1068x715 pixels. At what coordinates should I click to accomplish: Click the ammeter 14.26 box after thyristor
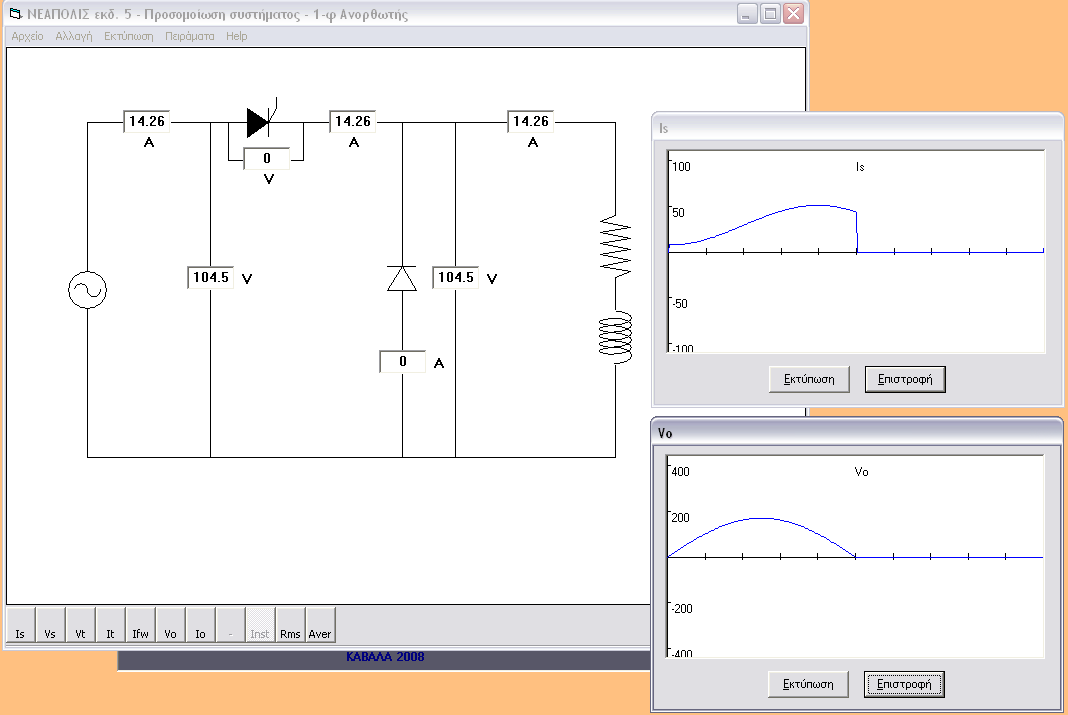tap(353, 121)
